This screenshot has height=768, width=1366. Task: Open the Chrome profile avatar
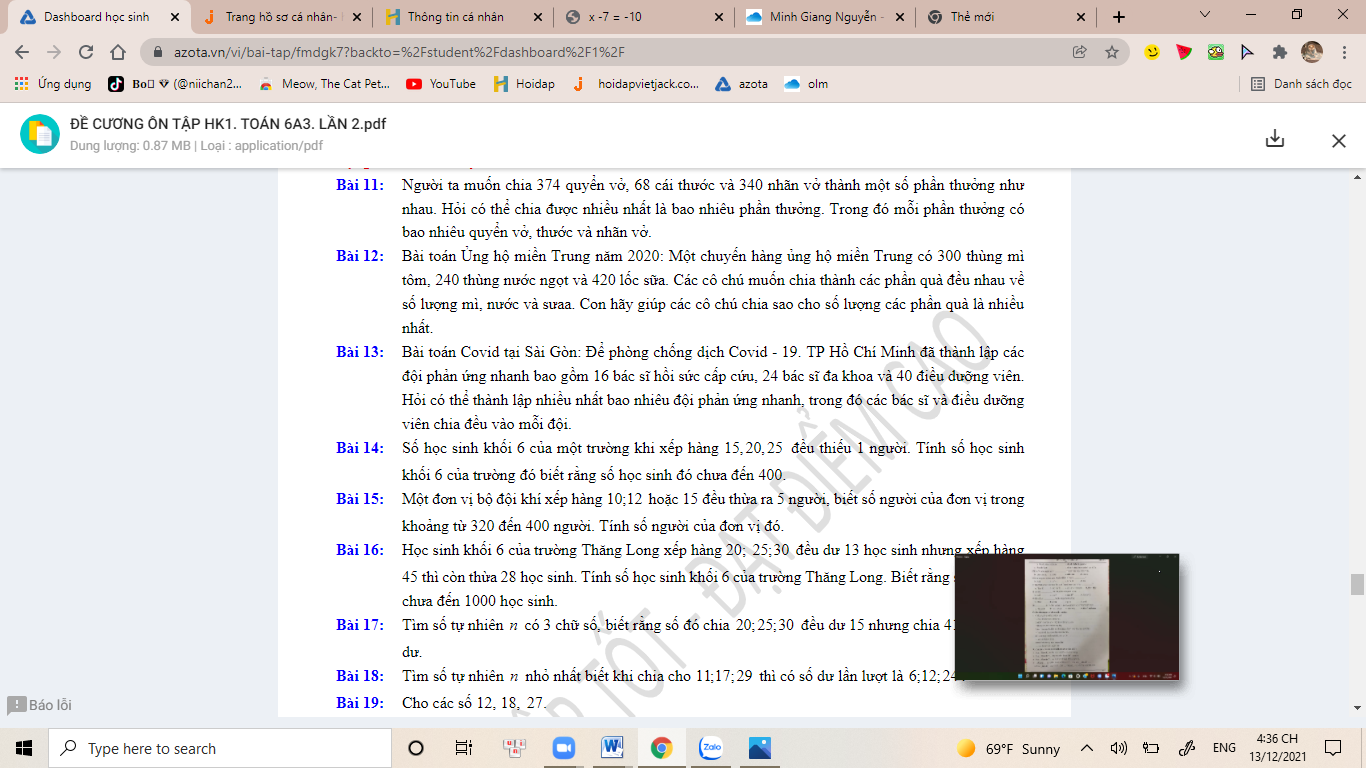pyautogui.click(x=1312, y=52)
